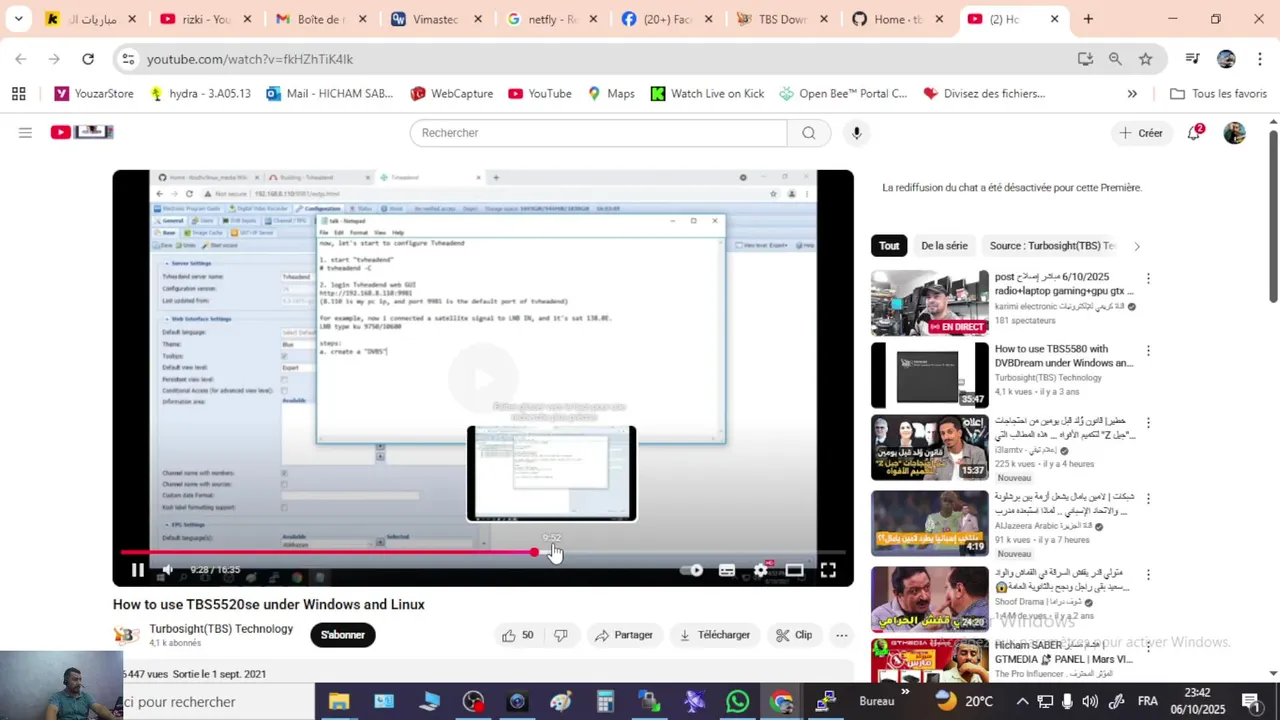This screenshot has height=720, width=1280.
Task: Go back in Chrome
Action: tap(21, 59)
